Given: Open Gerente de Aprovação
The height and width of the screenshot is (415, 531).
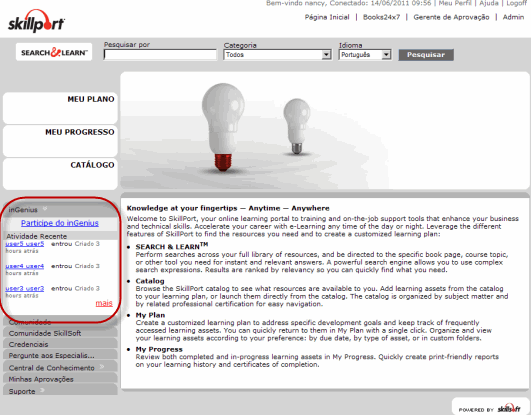Looking at the screenshot, I should [451, 17].
